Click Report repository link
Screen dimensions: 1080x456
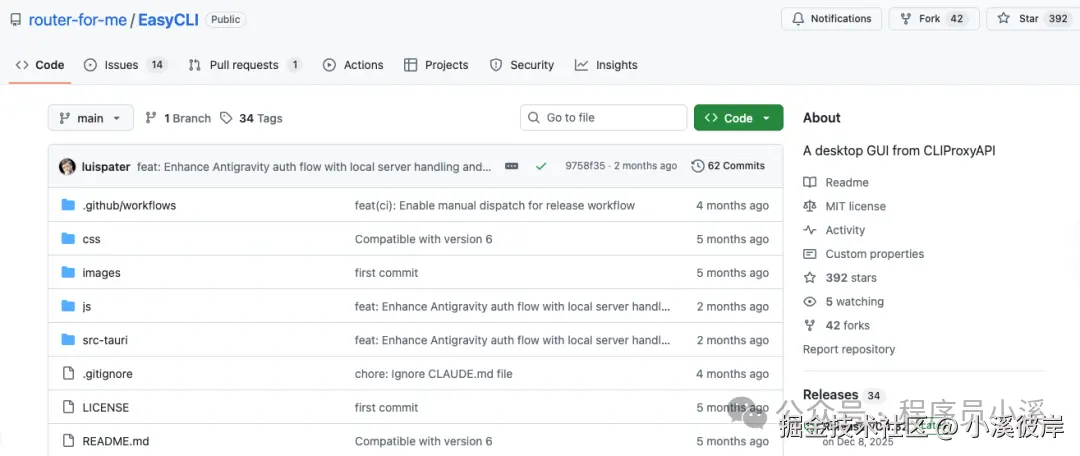[849, 349]
